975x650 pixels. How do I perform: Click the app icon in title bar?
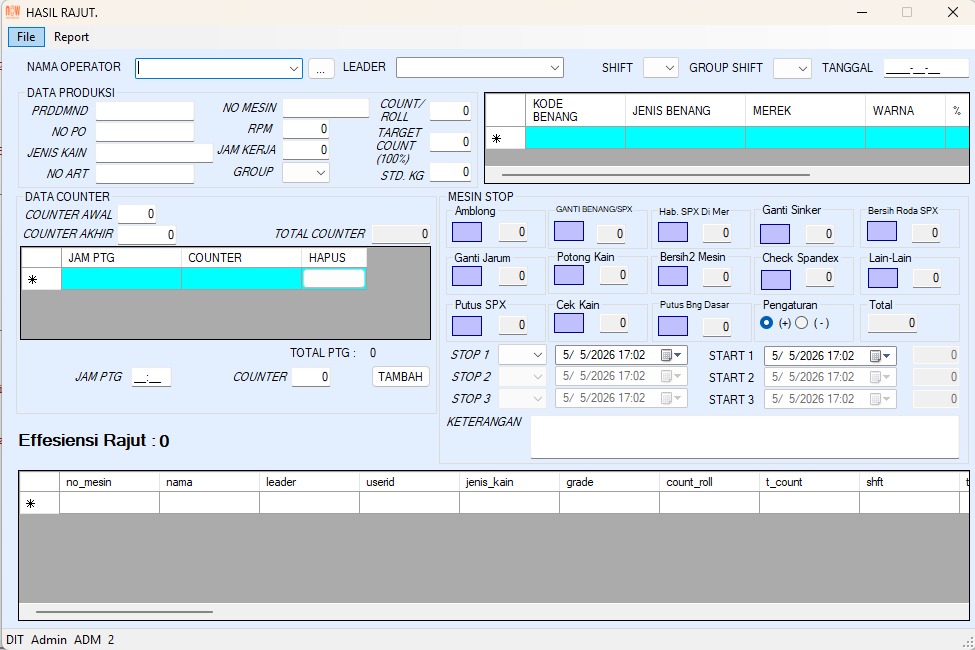(x=12, y=12)
